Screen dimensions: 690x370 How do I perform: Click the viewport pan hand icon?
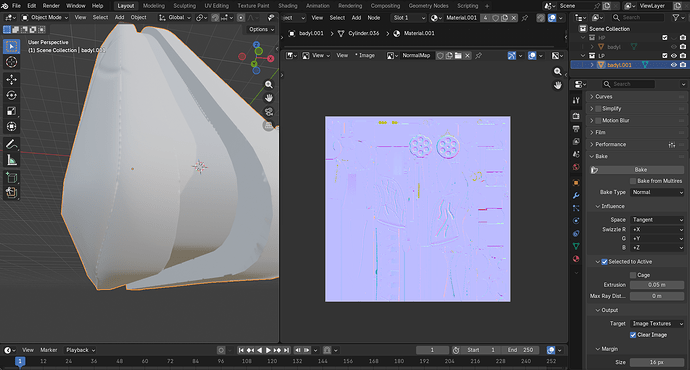coord(269,98)
